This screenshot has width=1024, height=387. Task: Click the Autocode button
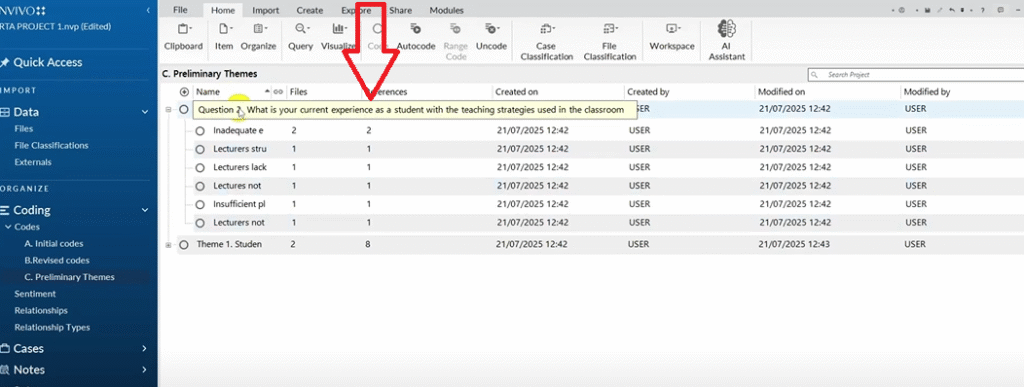click(x=416, y=37)
